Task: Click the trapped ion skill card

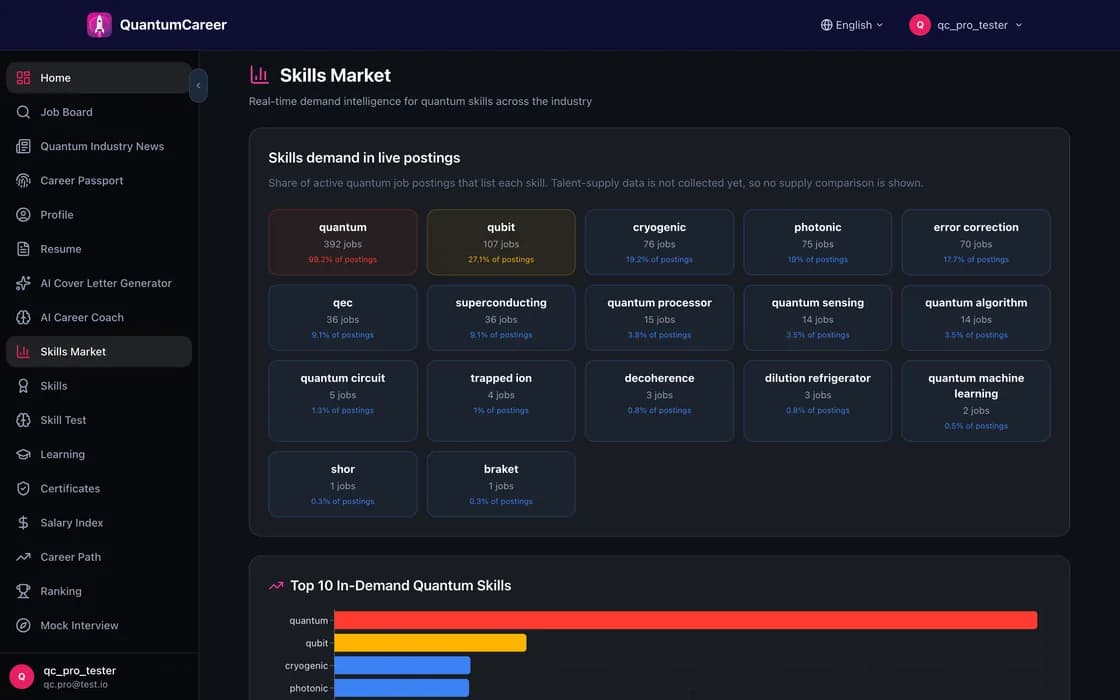Action: pyautogui.click(x=501, y=401)
